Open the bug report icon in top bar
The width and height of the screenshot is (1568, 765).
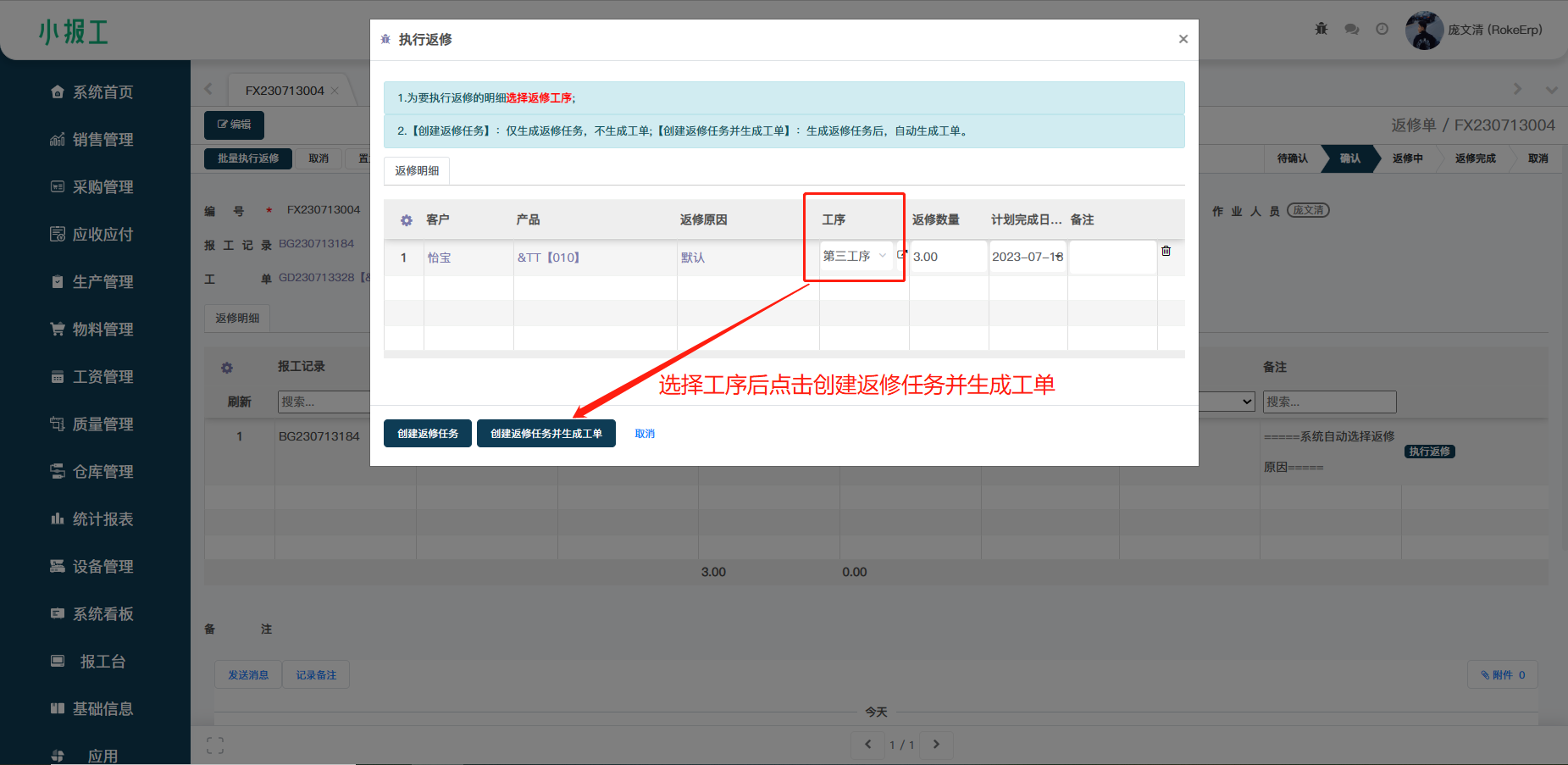1321,30
